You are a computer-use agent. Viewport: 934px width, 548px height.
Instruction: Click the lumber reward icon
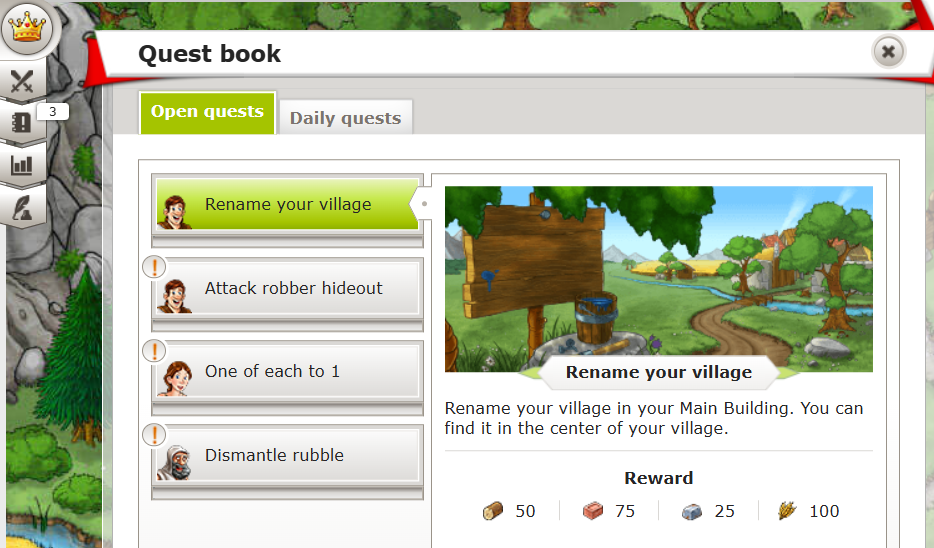[493, 510]
